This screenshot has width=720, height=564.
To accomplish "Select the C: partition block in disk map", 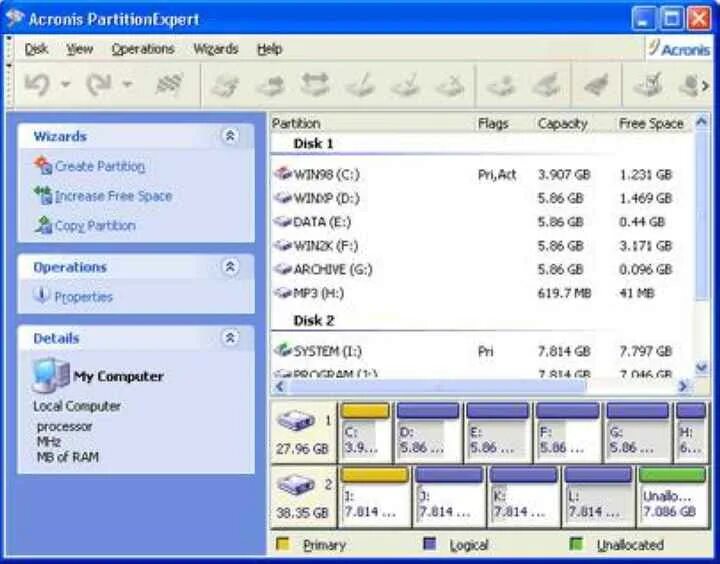I will 366,432.
